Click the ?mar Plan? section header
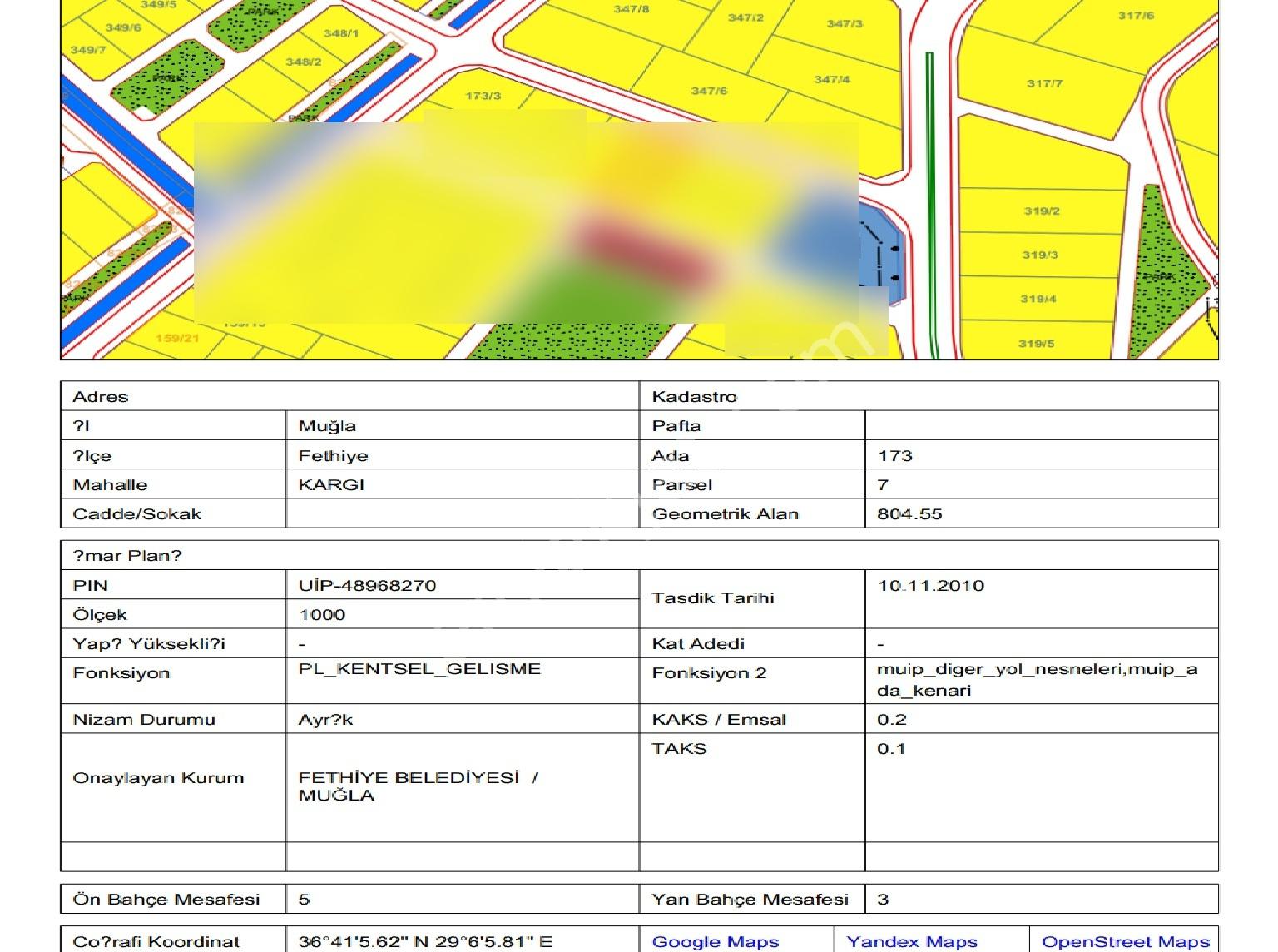 coord(126,556)
